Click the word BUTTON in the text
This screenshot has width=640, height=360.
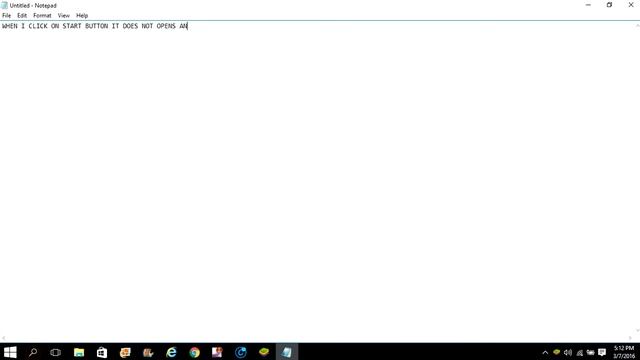click(x=96, y=26)
